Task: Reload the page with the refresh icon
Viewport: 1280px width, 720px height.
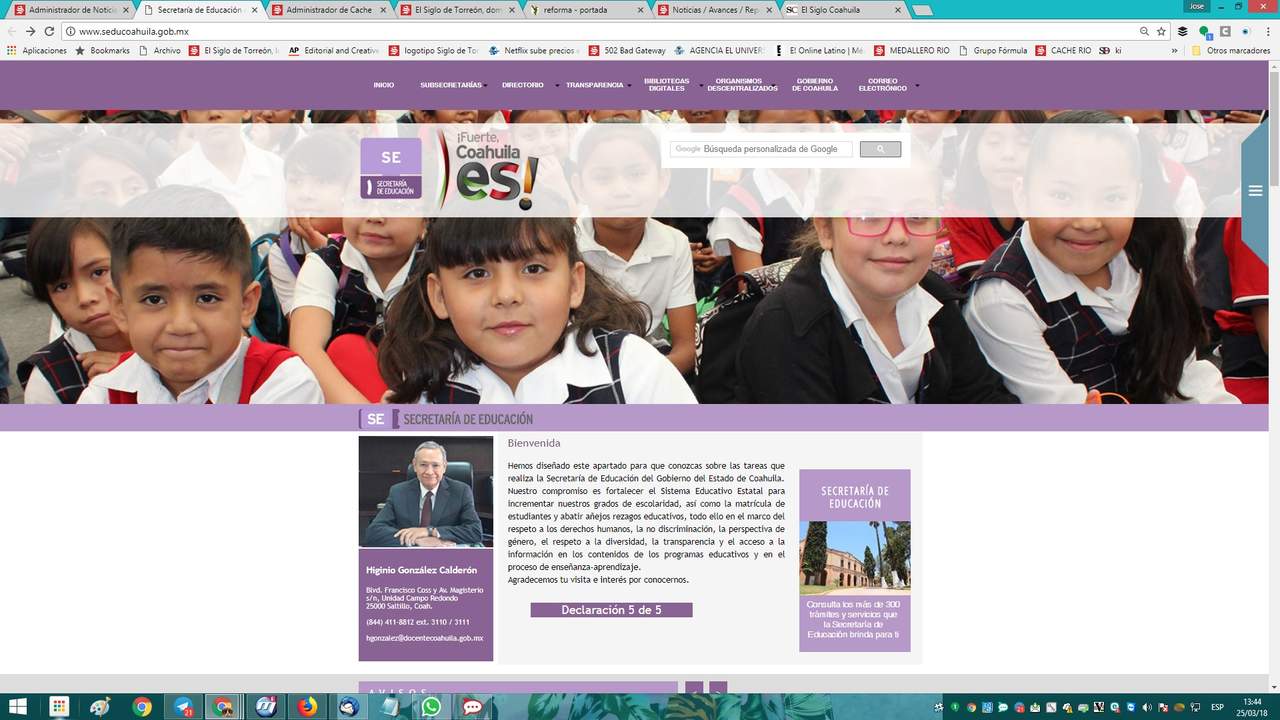Action: (x=49, y=31)
